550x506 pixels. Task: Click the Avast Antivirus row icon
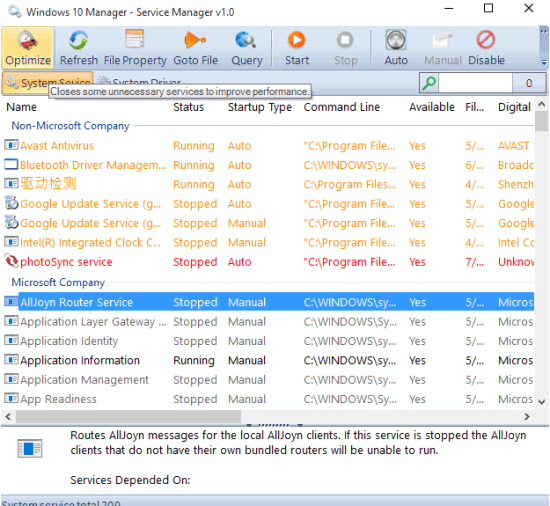(x=11, y=145)
